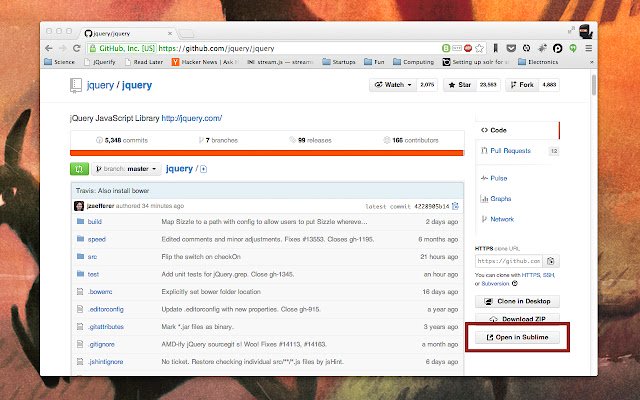Open the .gitattributes file
The image size is (640, 400).
pos(106,327)
